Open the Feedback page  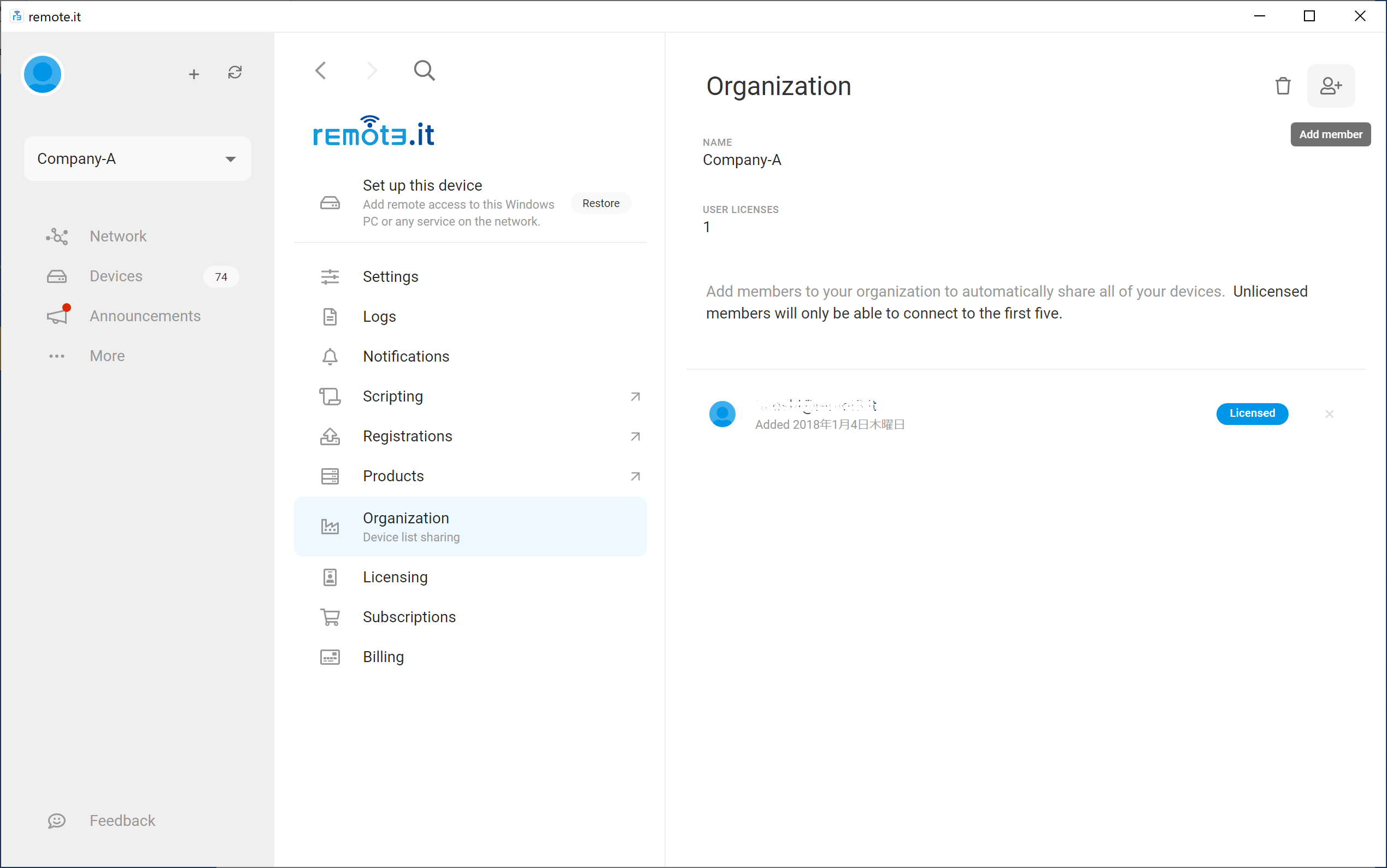[x=122, y=820]
